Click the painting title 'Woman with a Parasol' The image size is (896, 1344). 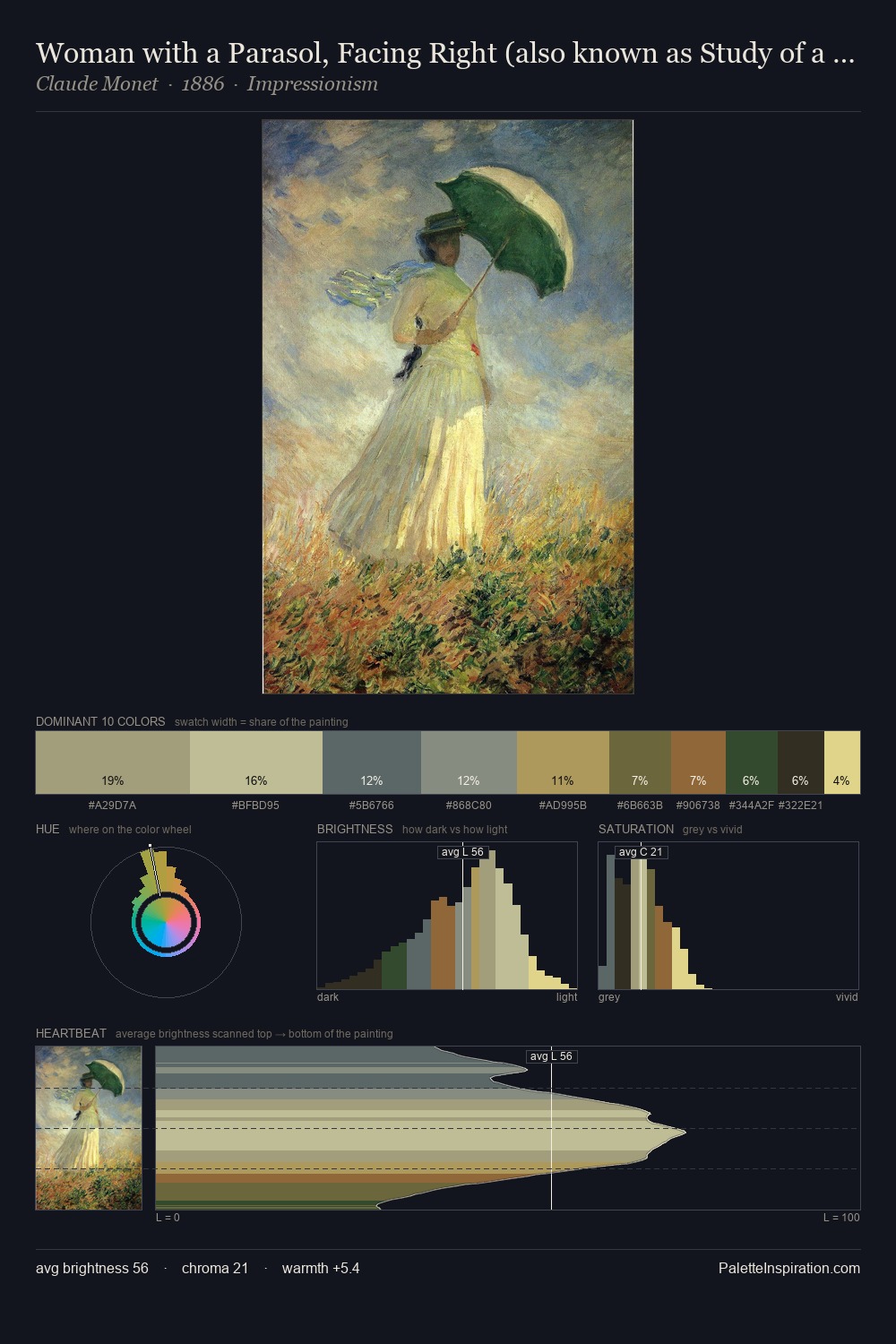click(x=445, y=53)
